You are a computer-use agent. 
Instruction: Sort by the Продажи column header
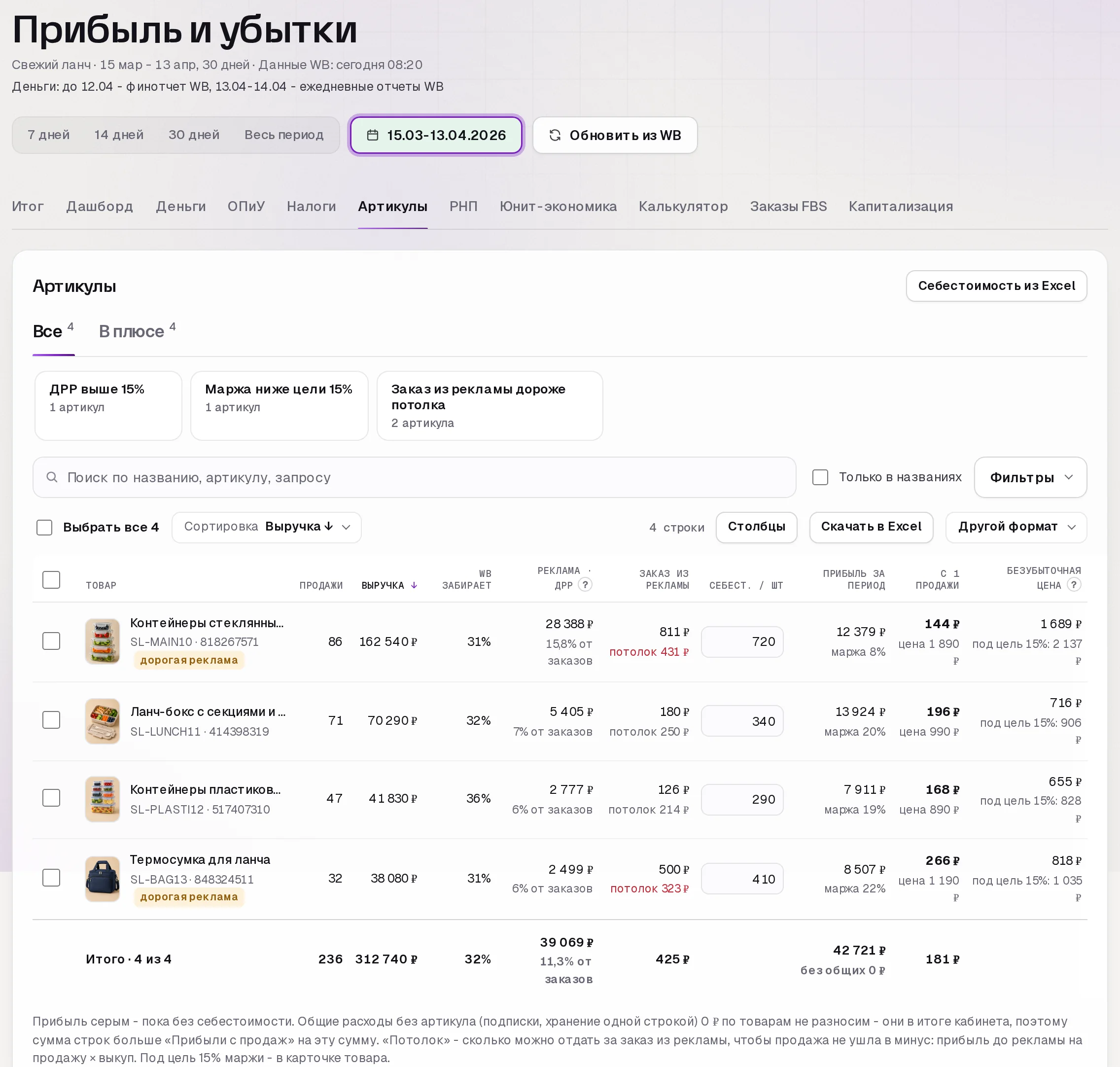click(x=321, y=585)
